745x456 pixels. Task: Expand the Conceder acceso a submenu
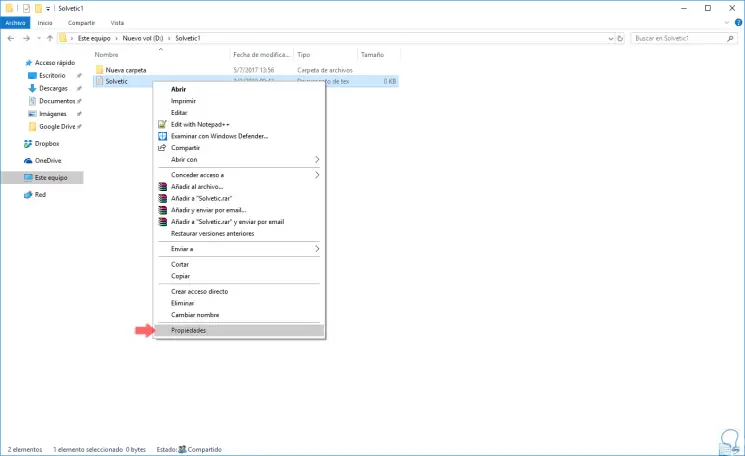pos(317,175)
